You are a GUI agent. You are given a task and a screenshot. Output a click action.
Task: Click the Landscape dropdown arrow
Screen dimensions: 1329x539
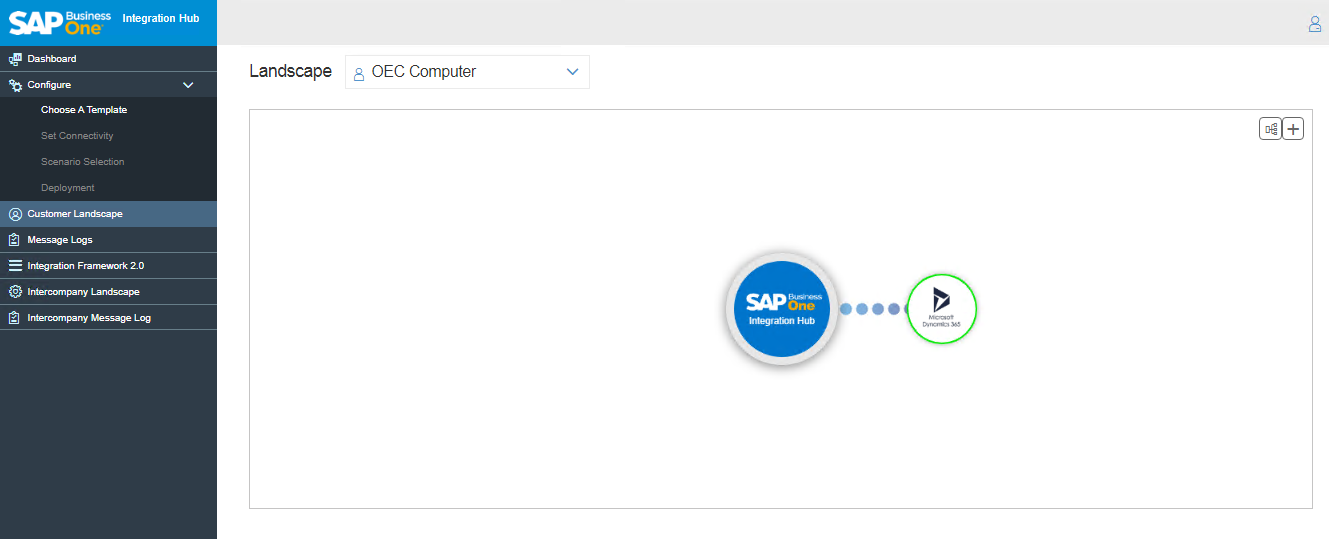click(573, 72)
